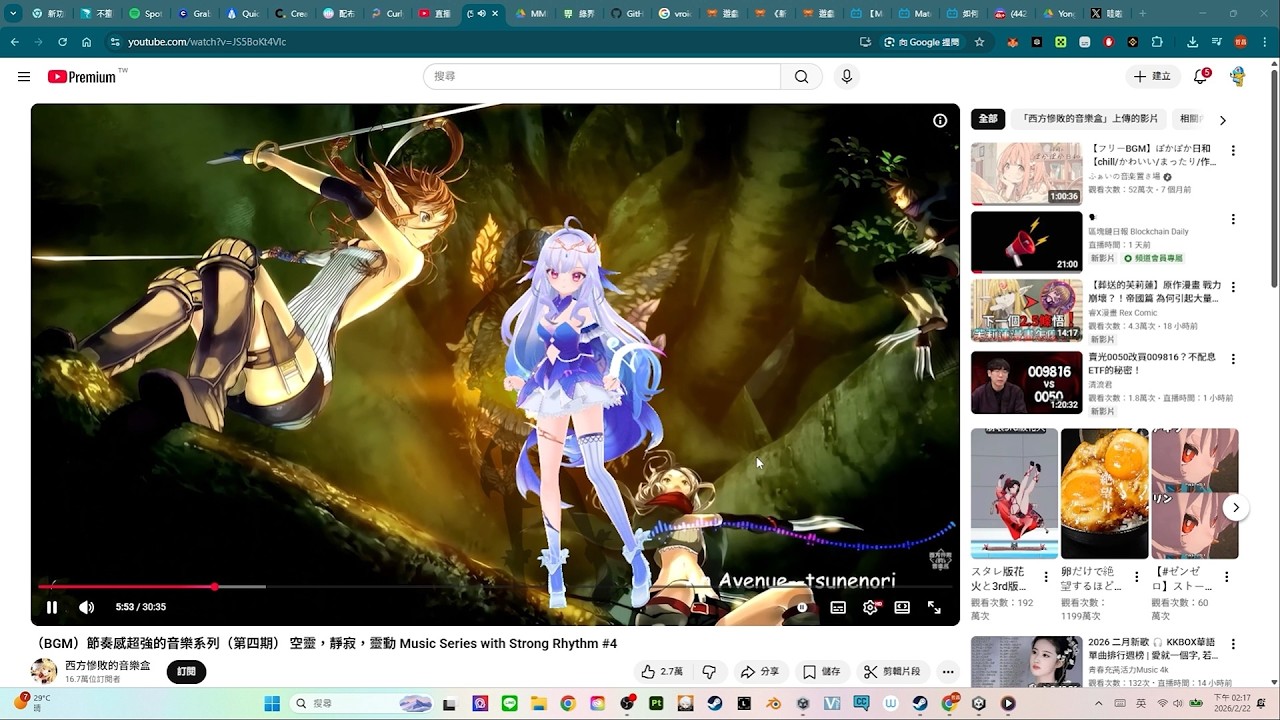Subscribe using the 訂閱 button
Viewport: 1280px width, 720px height.
tap(186, 672)
